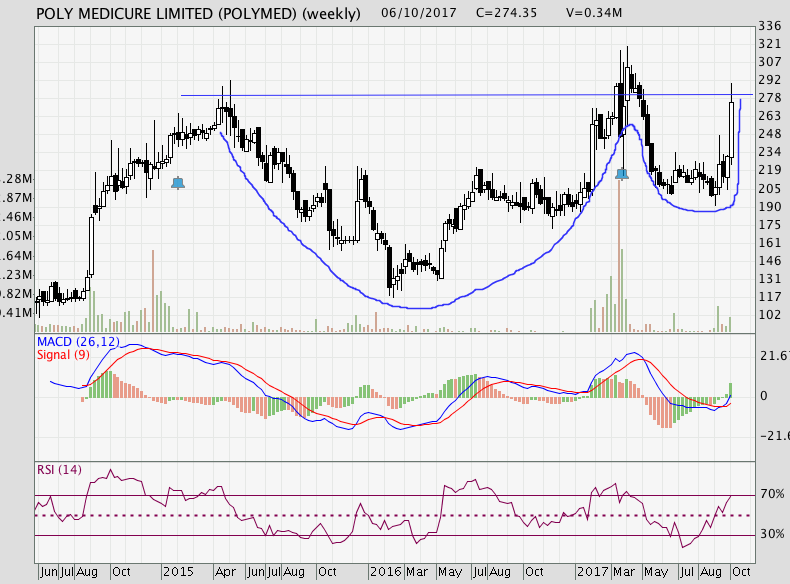
Task: Click the 1.64M volume axis label
Action: pos(18,255)
